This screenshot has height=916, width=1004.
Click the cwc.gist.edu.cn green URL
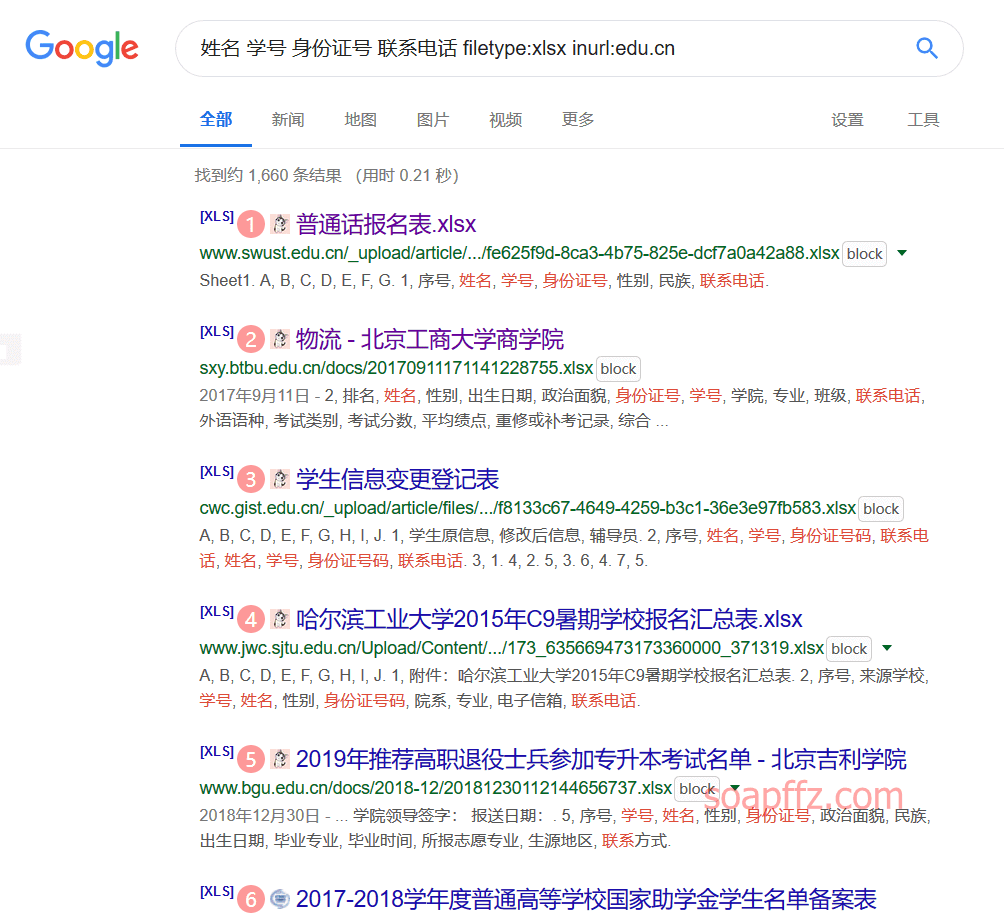click(x=528, y=508)
